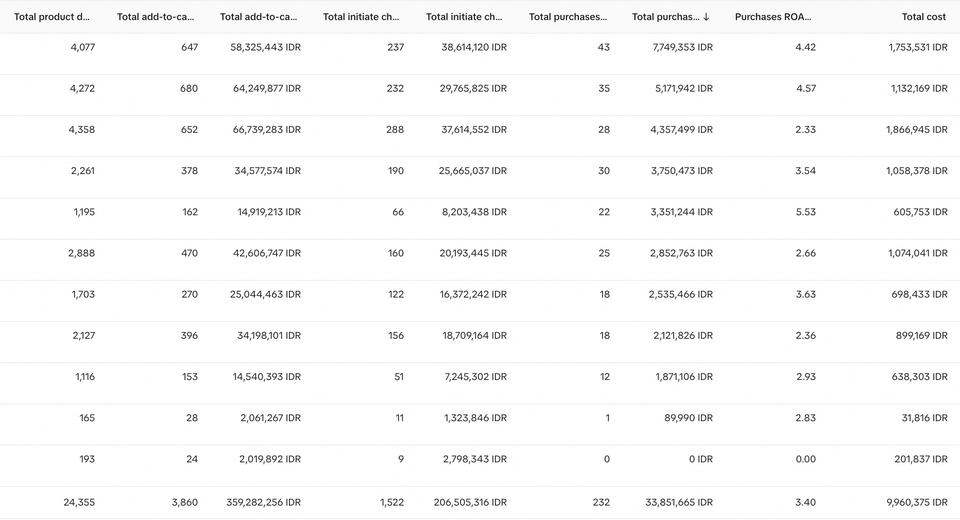Select the 5.53 ROAS value cell
The image size is (960, 520).
click(x=804, y=212)
